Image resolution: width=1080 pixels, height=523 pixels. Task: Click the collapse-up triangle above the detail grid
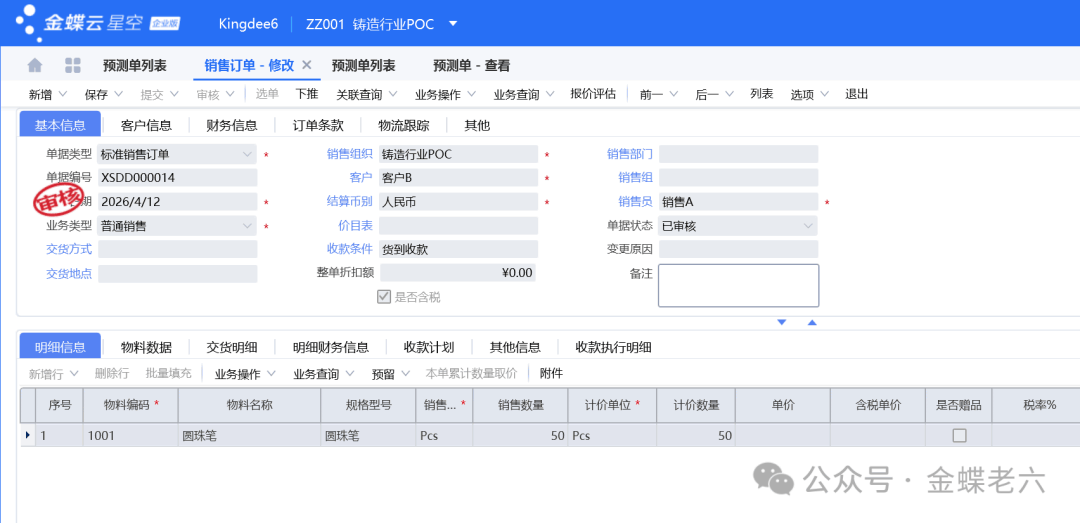812,322
